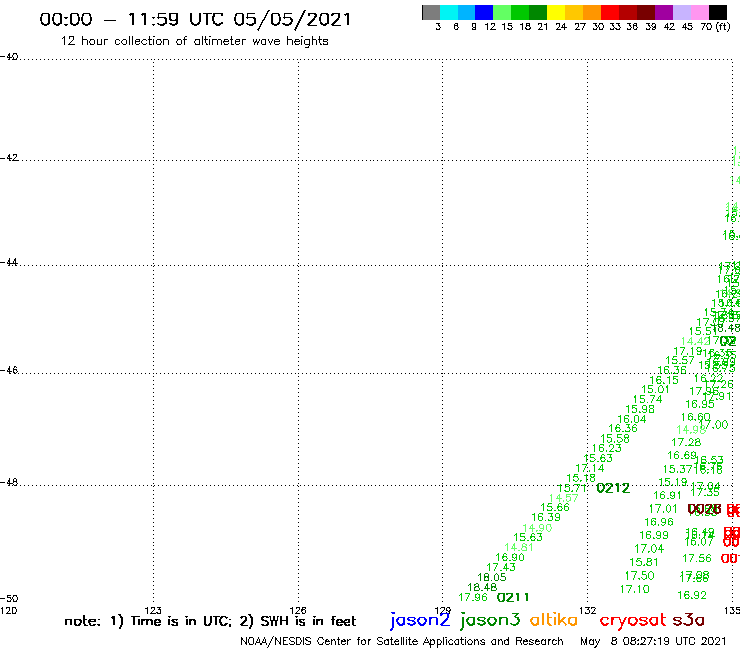Click '12 hour collection of altimeter wave heights' subtitle

194,41
